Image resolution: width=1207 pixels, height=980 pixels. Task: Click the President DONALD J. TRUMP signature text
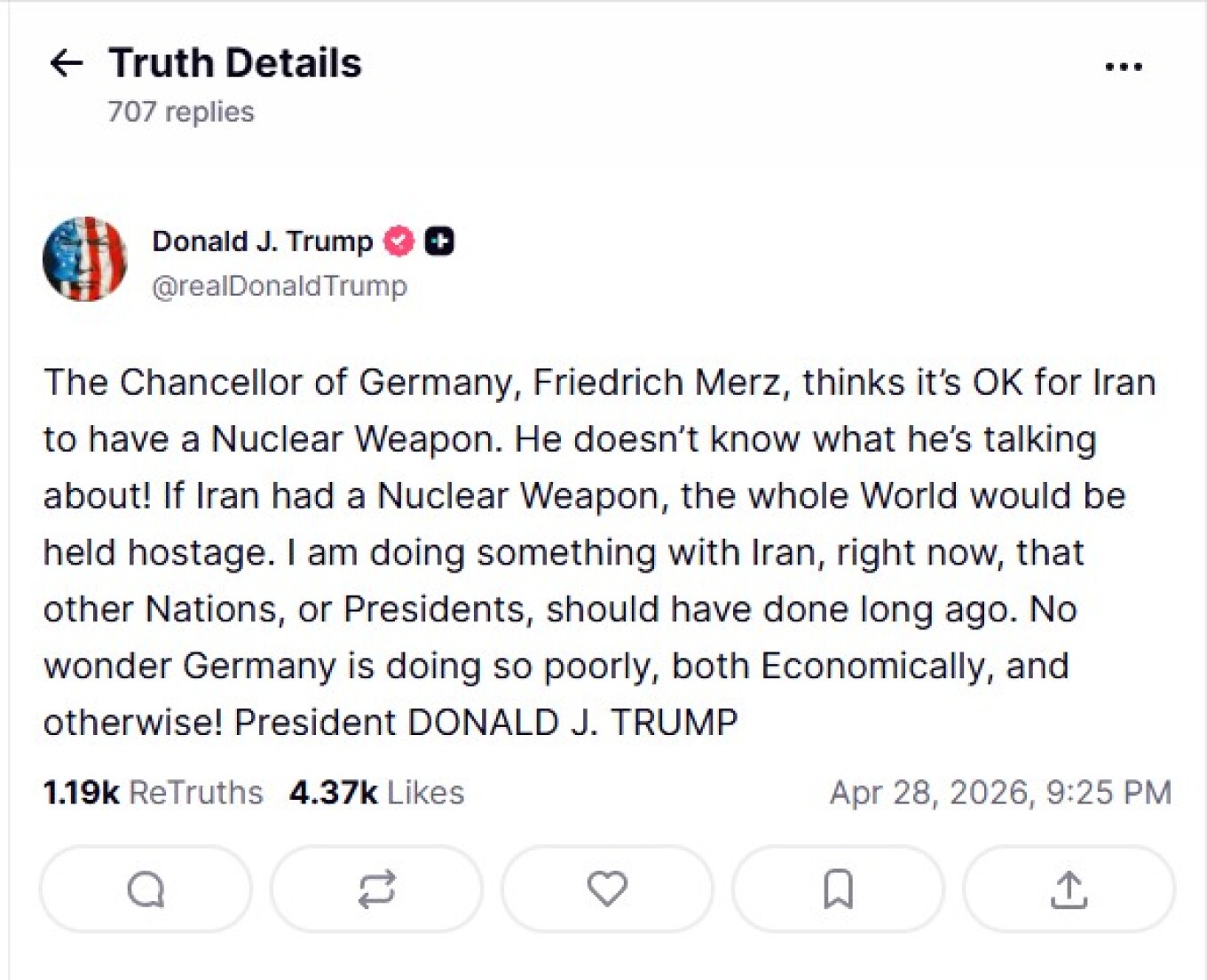point(485,723)
